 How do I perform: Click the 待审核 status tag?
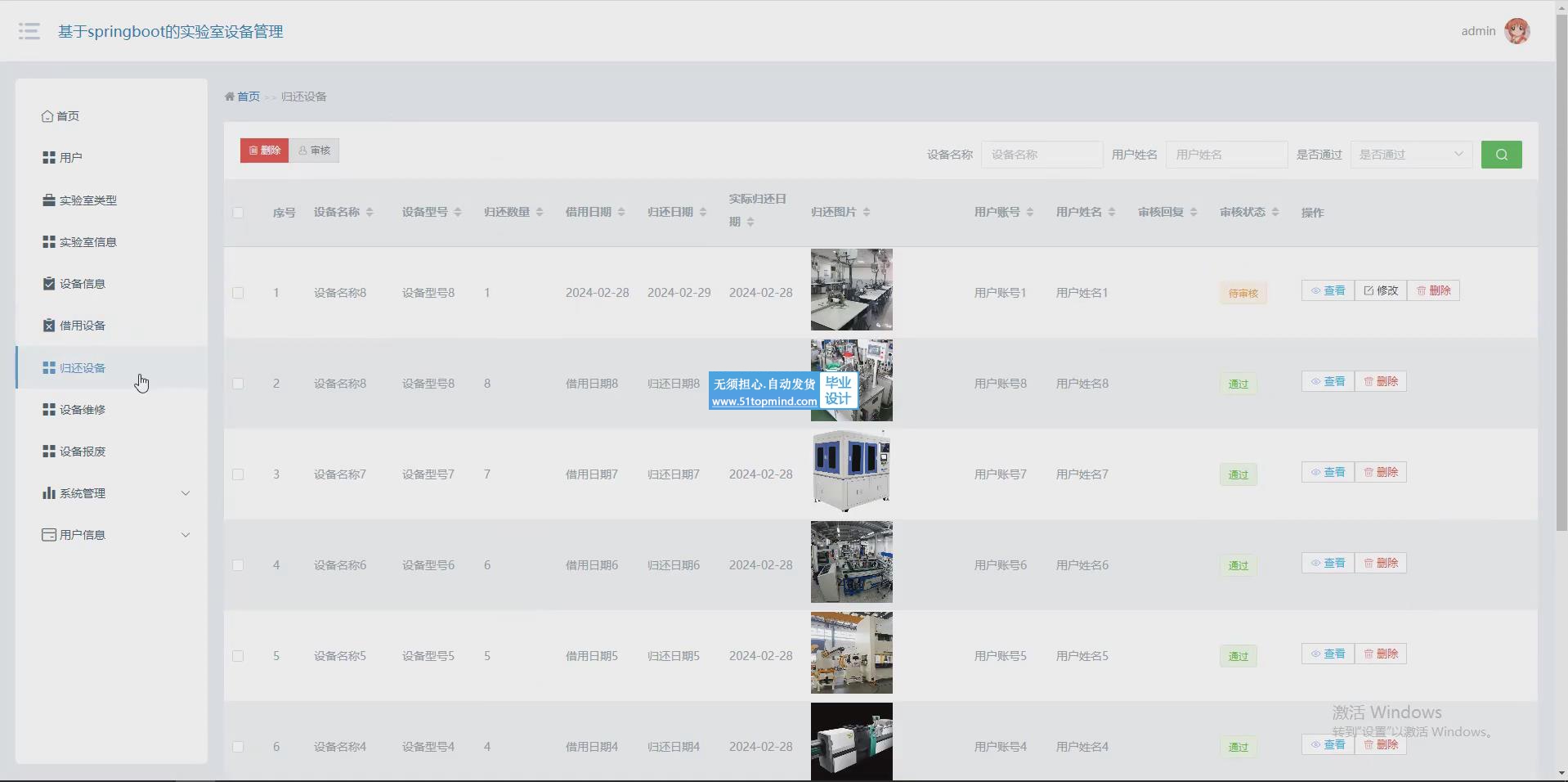coord(1243,293)
